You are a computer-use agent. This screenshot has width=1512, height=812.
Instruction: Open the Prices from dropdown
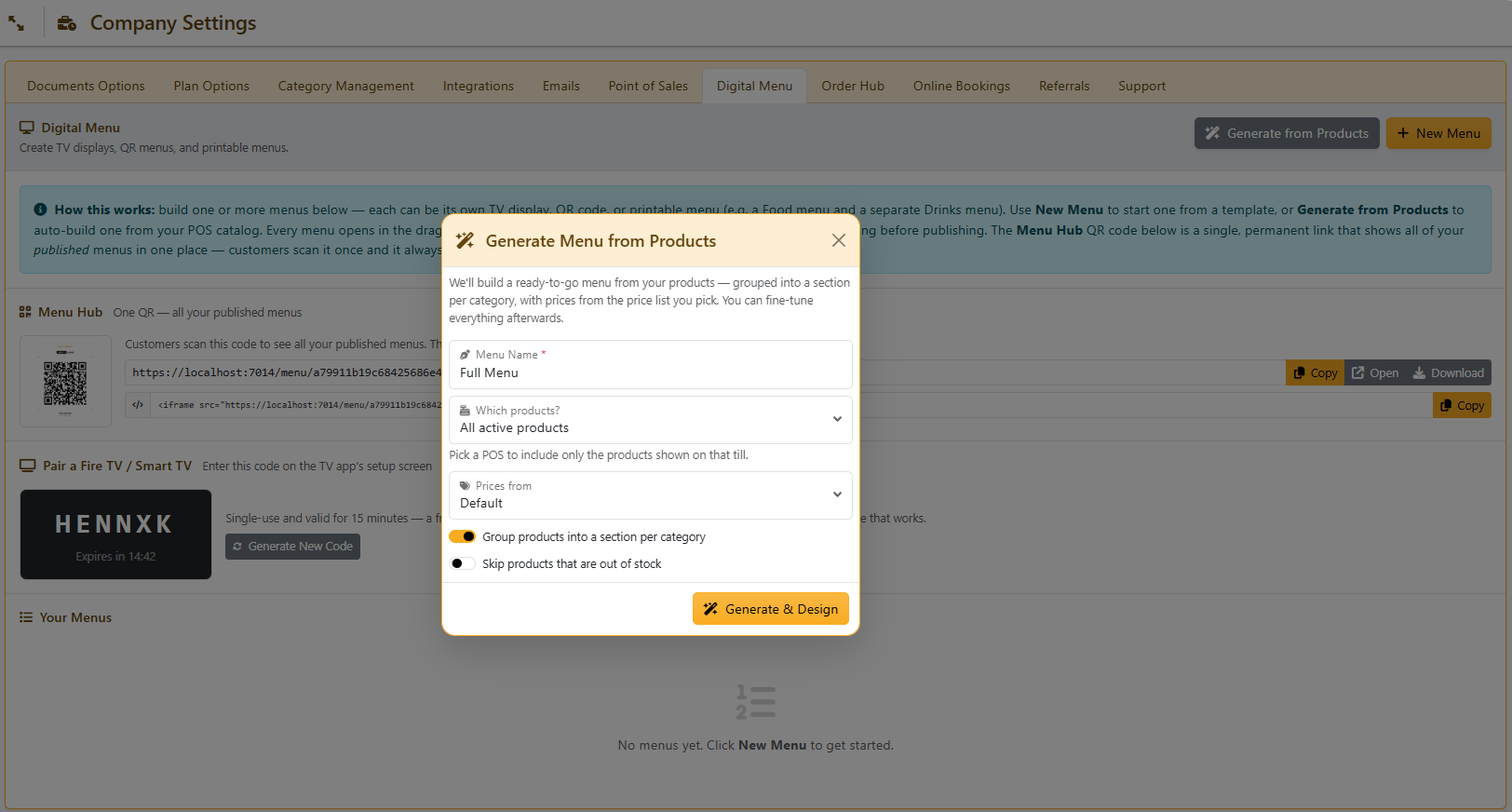click(651, 495)
